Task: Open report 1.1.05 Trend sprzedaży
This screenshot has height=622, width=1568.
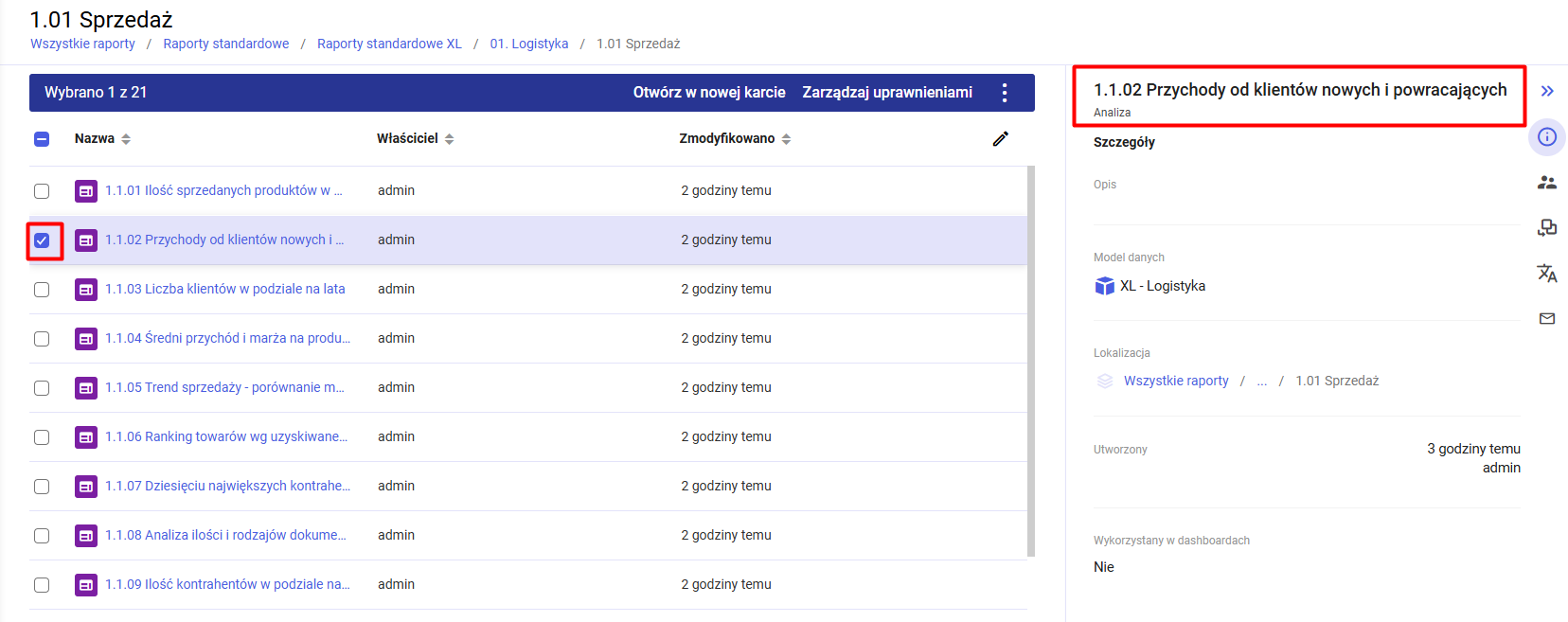Action: tap(224, 387)
